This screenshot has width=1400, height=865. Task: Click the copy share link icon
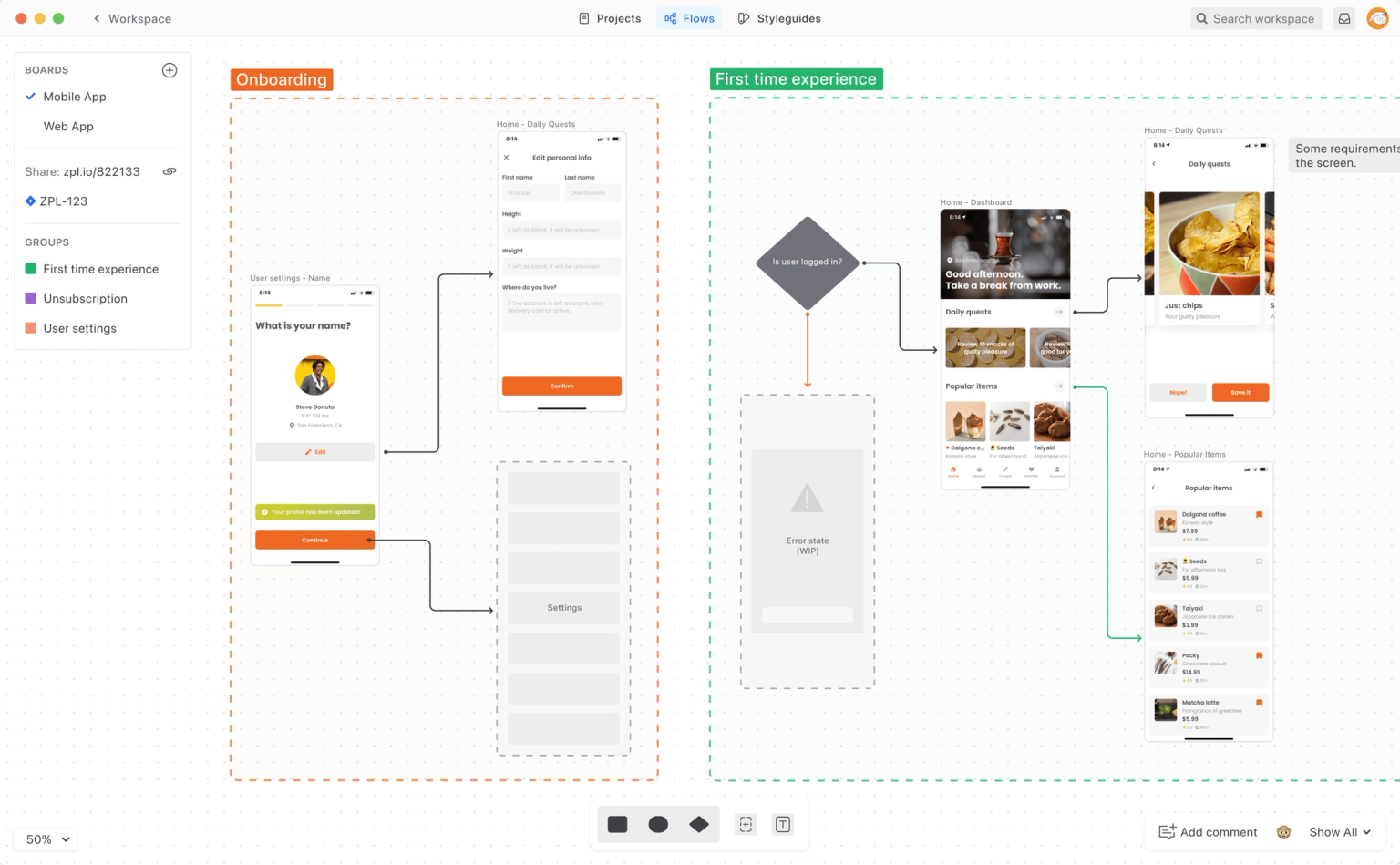[x=170, y=170]
